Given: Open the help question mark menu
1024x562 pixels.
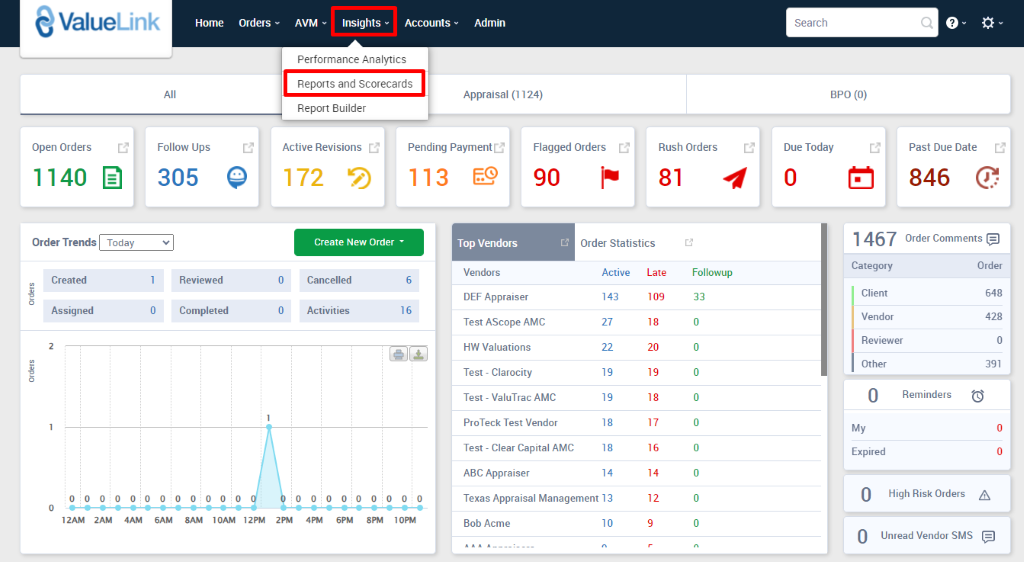Looking at the screenshot, I should [956, 23].
